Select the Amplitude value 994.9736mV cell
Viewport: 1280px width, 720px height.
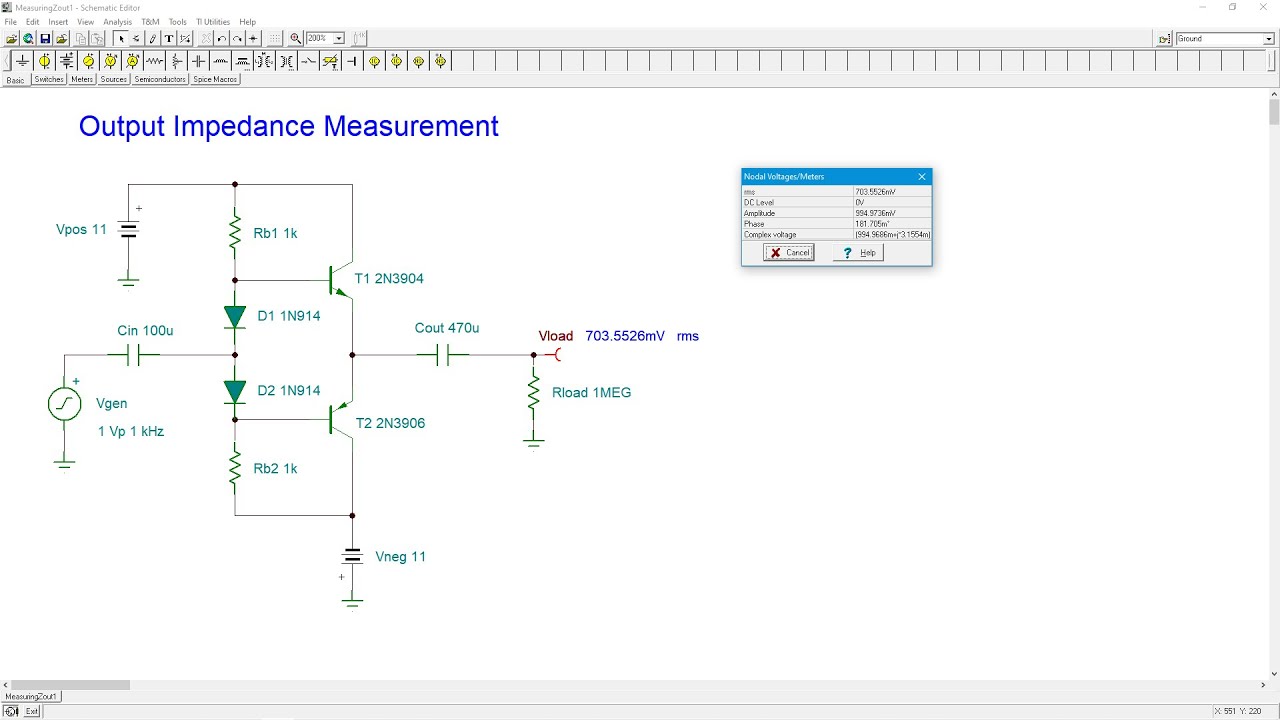[x=892, y=213]
